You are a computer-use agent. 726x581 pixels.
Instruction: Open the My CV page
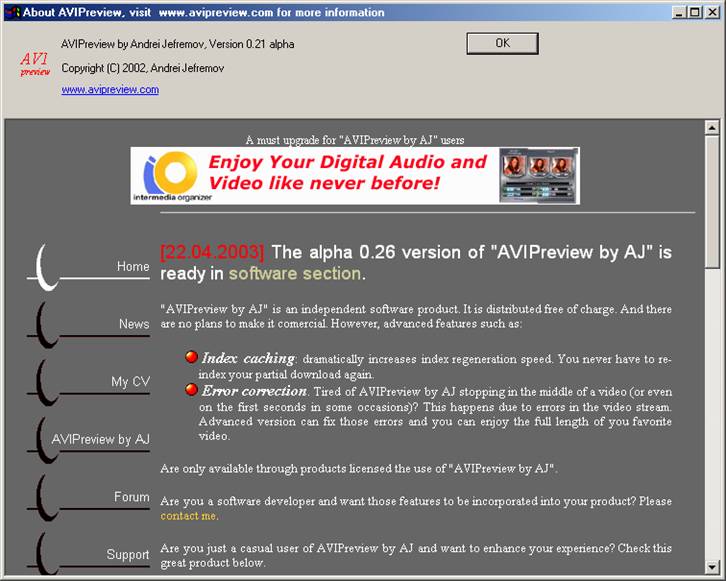pyautogui.click(x=130, y=382)
